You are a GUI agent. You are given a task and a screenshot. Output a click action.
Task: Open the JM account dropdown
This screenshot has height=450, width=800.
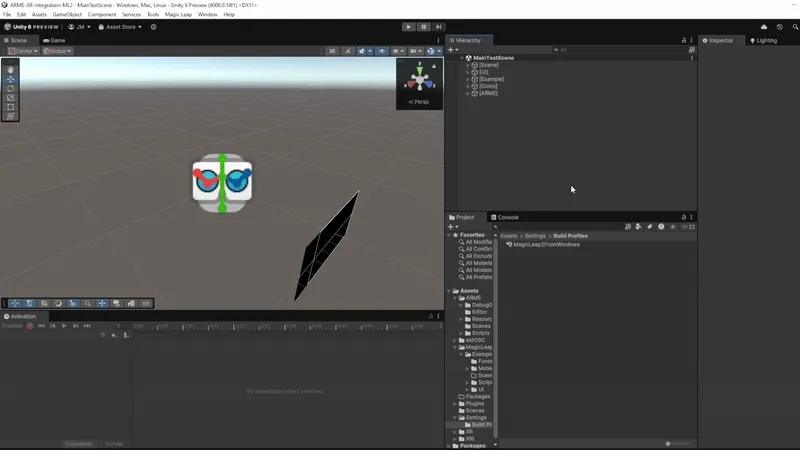click(80, 27)
